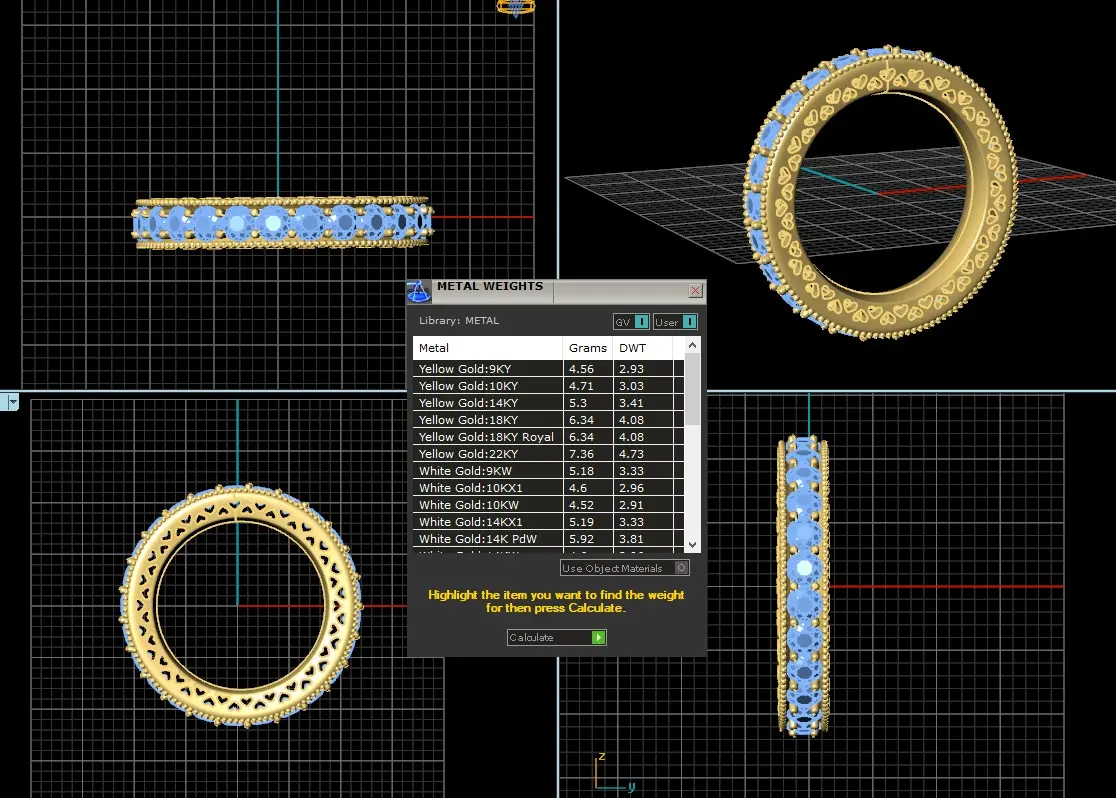The image size is (1116, 798).
Task: Click the 5.18 grams value
Action: tap(581, 471)
